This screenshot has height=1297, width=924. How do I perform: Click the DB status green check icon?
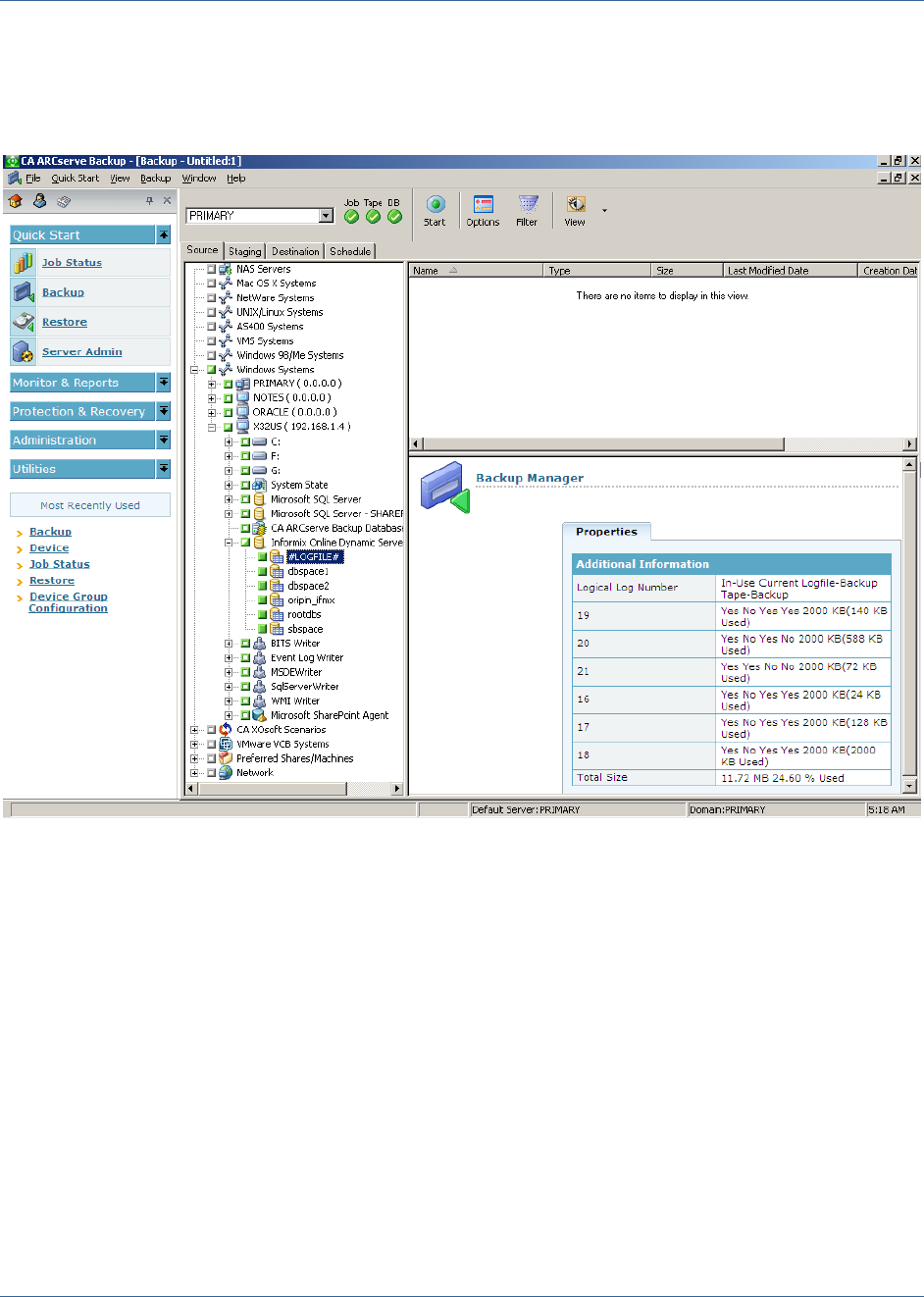pyautogui.click(x=394, y=217)
